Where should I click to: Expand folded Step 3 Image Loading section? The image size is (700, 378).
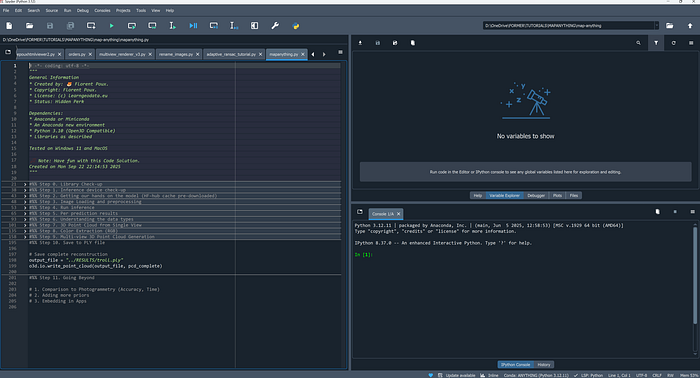[25, 202]
